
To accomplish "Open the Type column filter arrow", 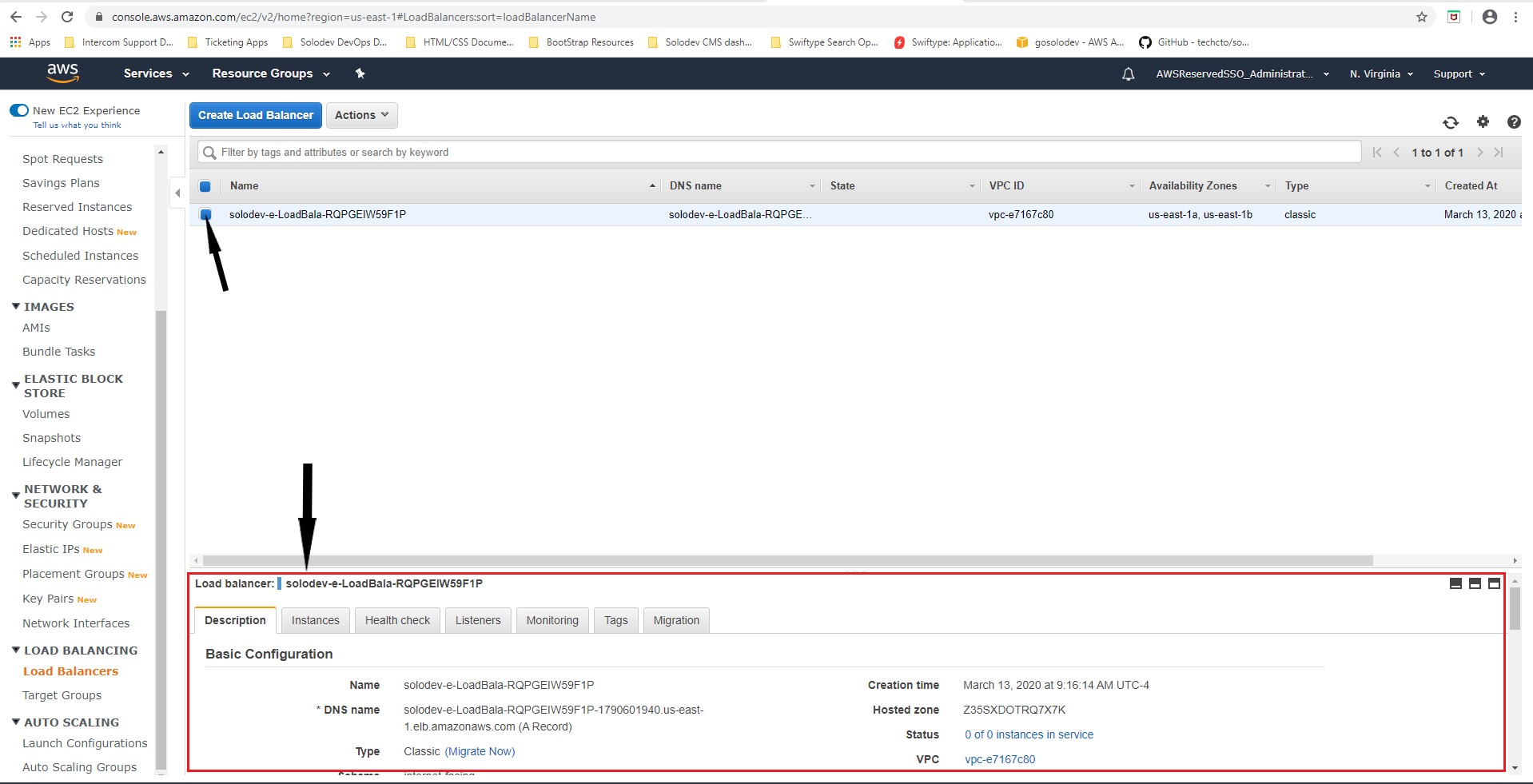I will point(1427,186).
